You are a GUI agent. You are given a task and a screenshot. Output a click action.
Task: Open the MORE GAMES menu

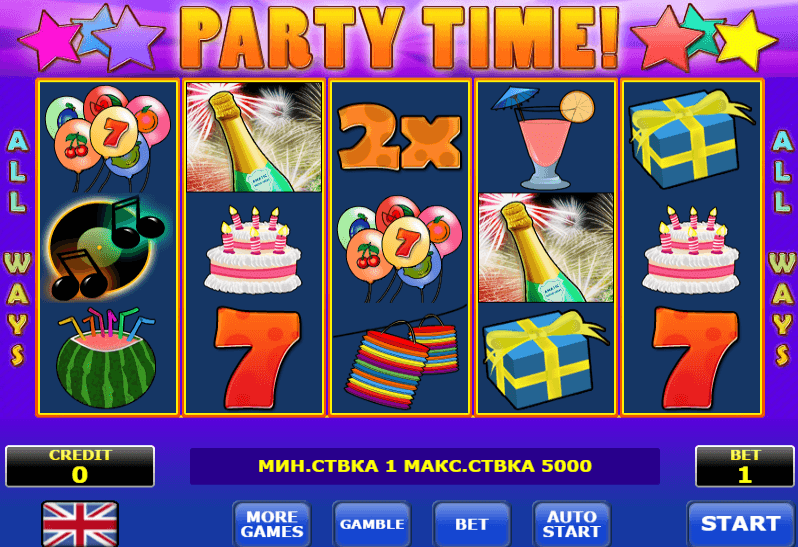(x=272, y=524)
